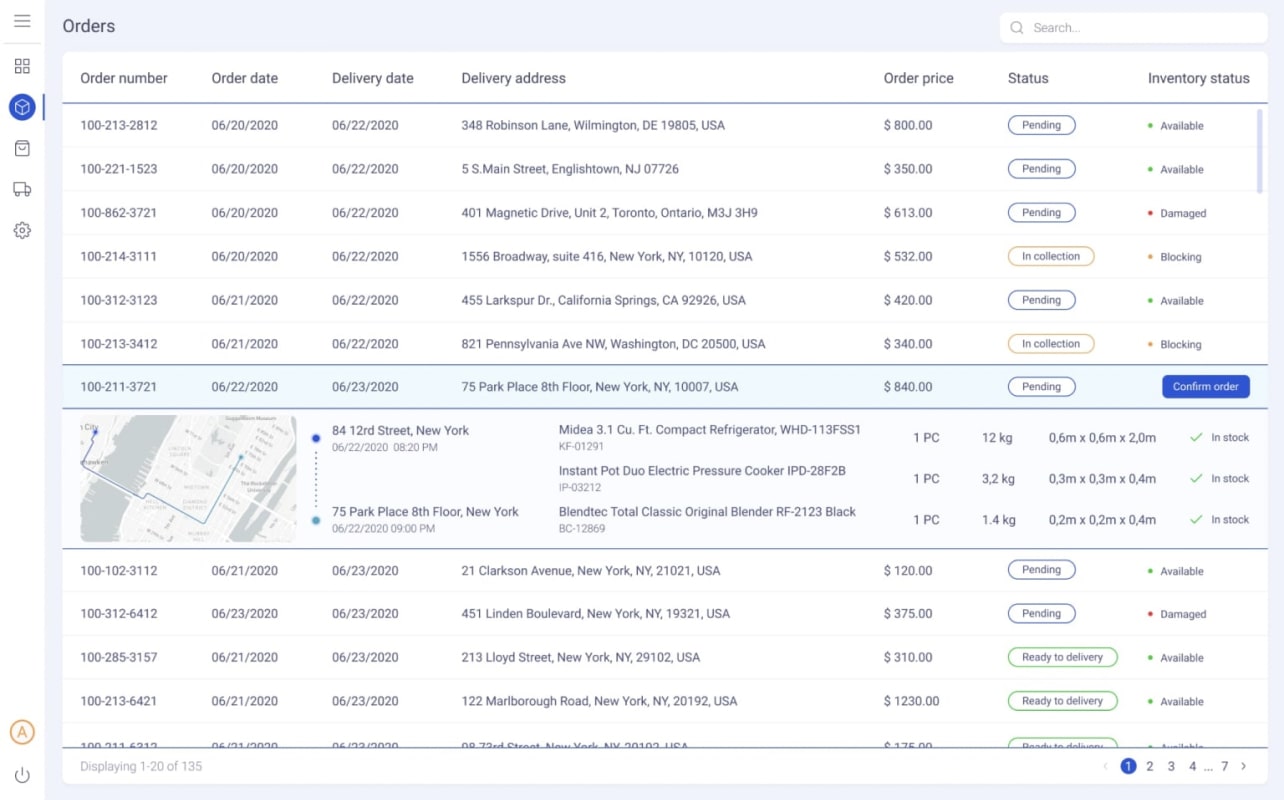The height and width of the screenshot is (800, 1284).
Task: Open the settings gear icon
Action: point(22,230)
